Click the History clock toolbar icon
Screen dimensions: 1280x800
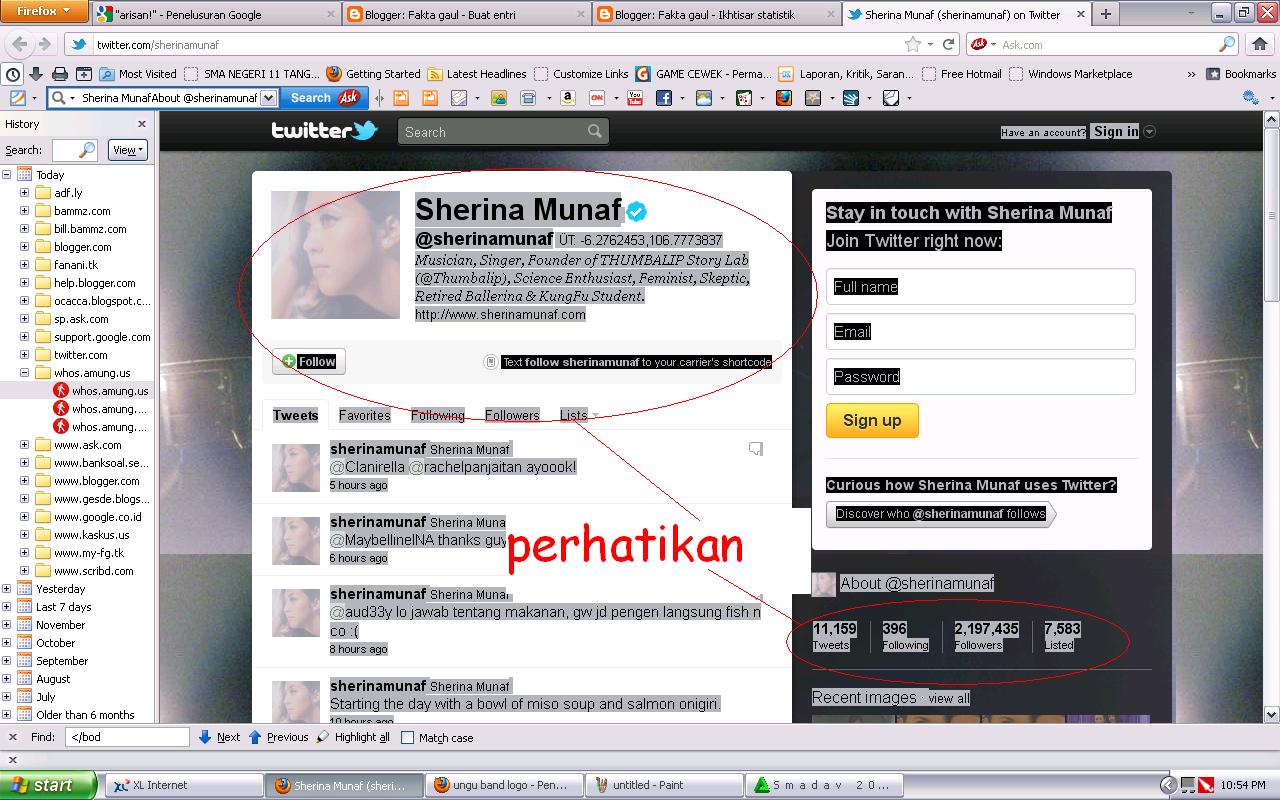coord(12,74)
